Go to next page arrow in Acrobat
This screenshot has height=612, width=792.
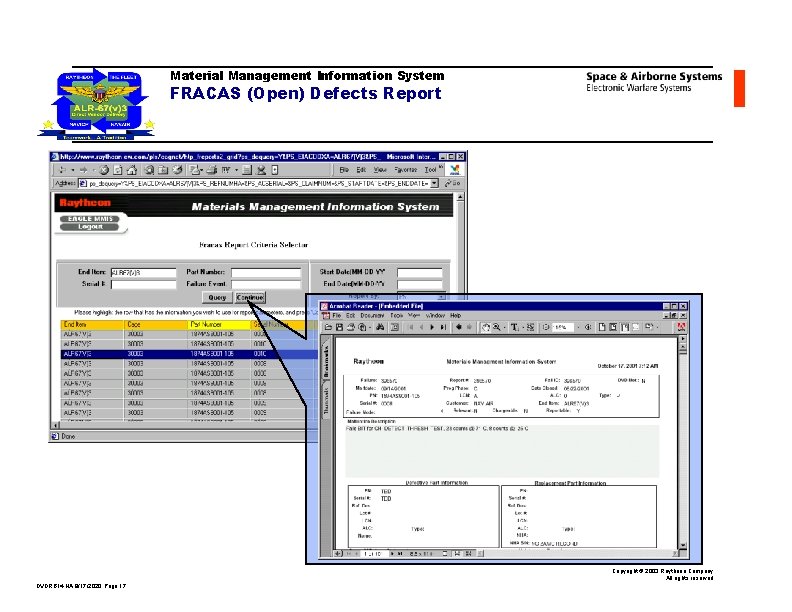coord(432,327)
